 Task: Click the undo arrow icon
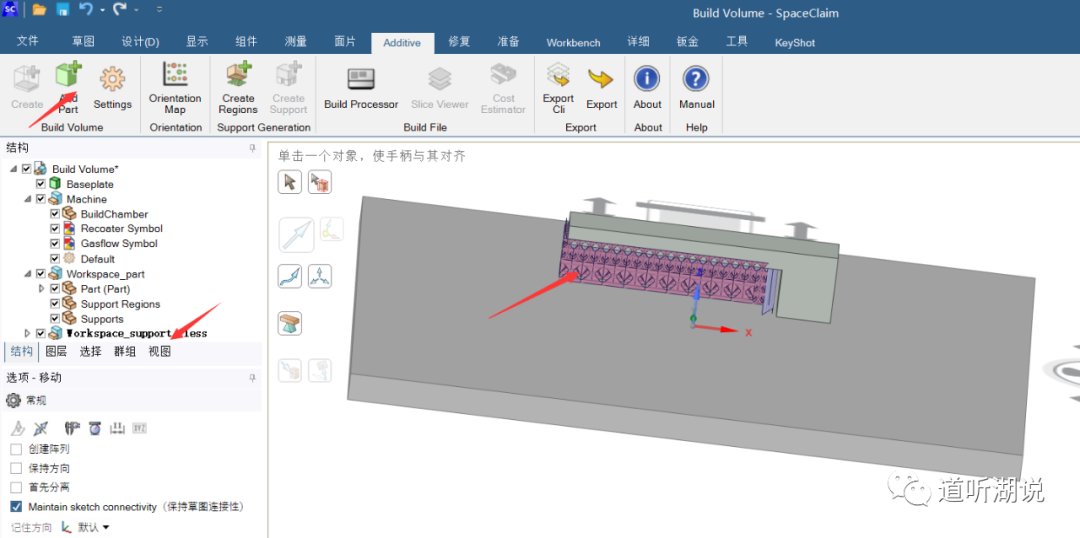point(86,10)
